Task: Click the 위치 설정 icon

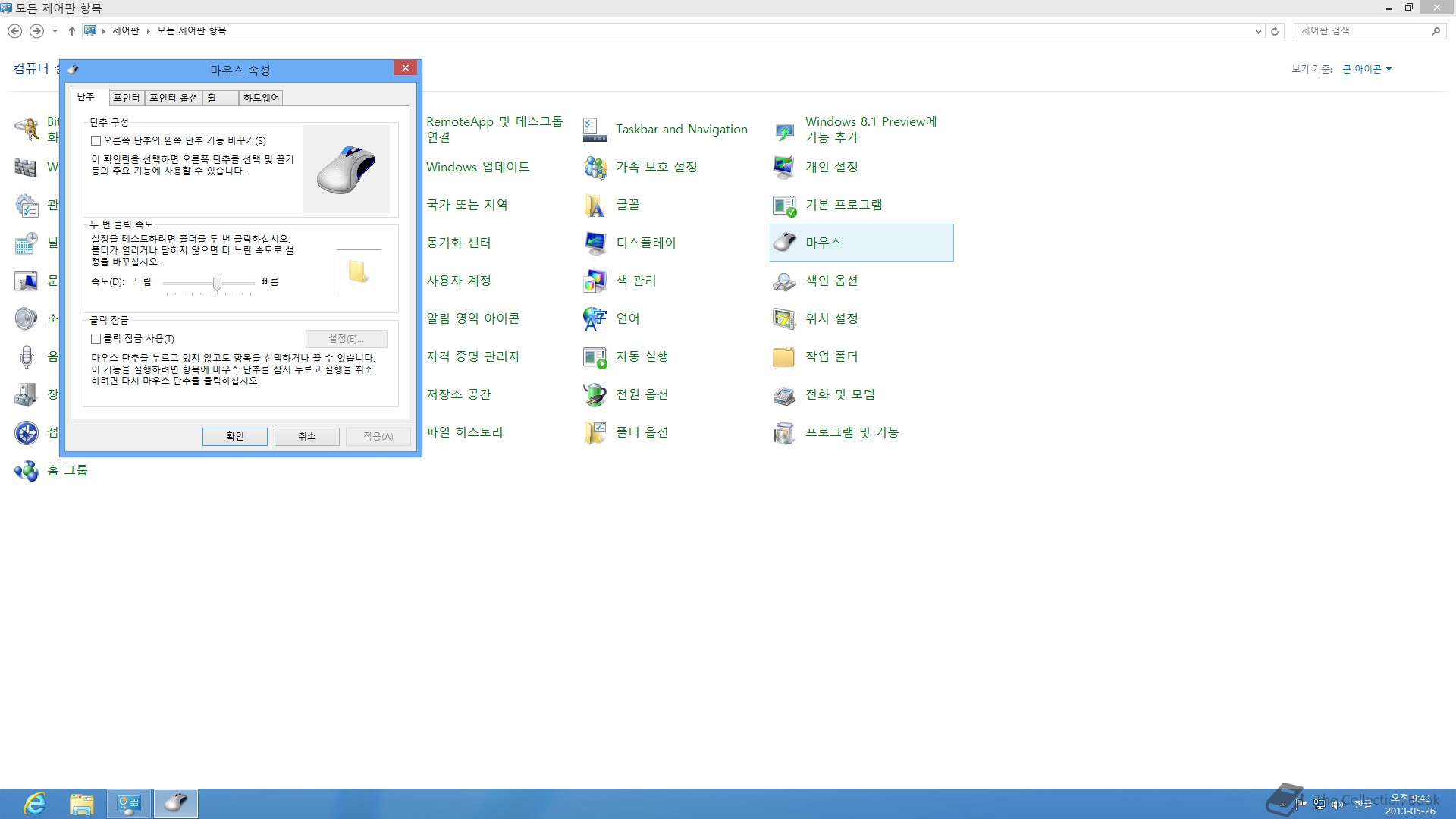Action: pyautogui.click(x=784, y=318)
